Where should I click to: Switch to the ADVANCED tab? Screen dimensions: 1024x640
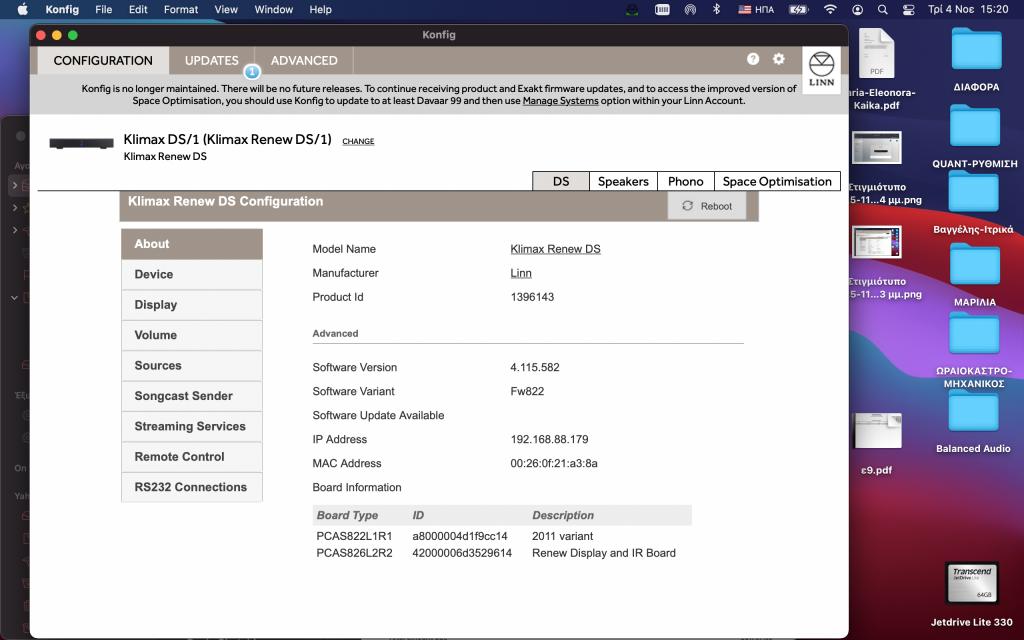click(304, 60)
